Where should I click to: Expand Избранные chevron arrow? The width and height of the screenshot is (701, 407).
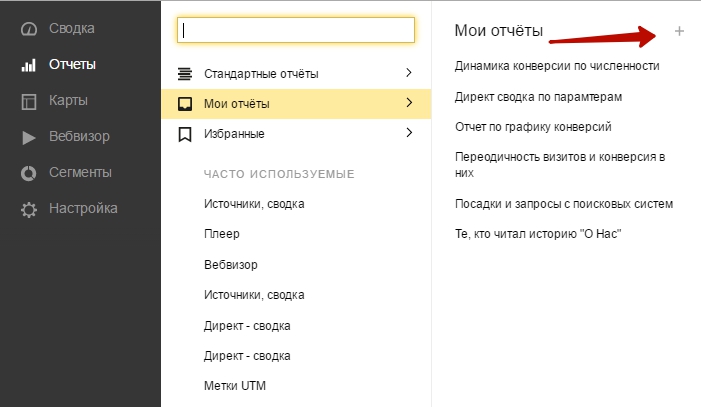click(x=409, y=132)
